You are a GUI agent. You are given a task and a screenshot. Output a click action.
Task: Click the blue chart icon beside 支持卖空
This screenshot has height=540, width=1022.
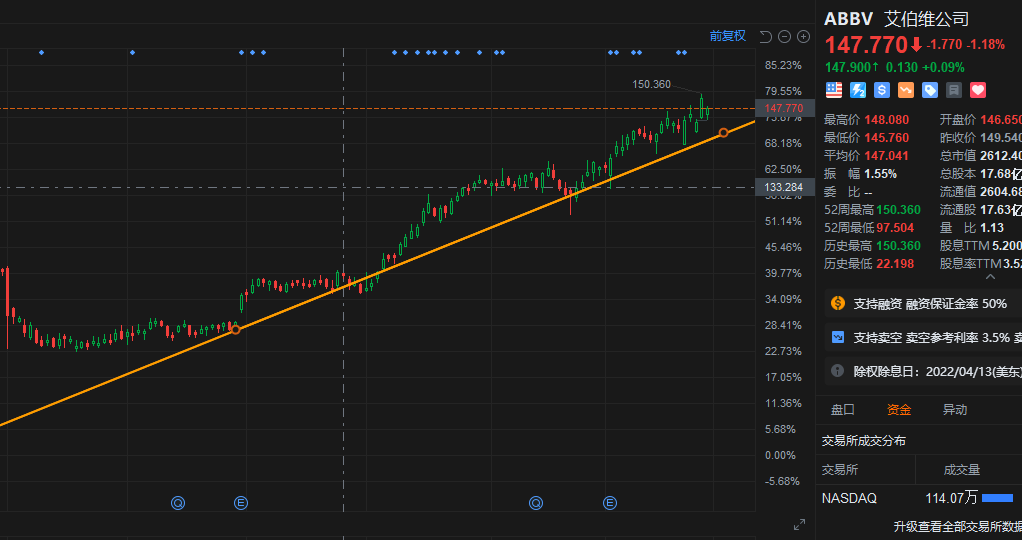[838, 337]
